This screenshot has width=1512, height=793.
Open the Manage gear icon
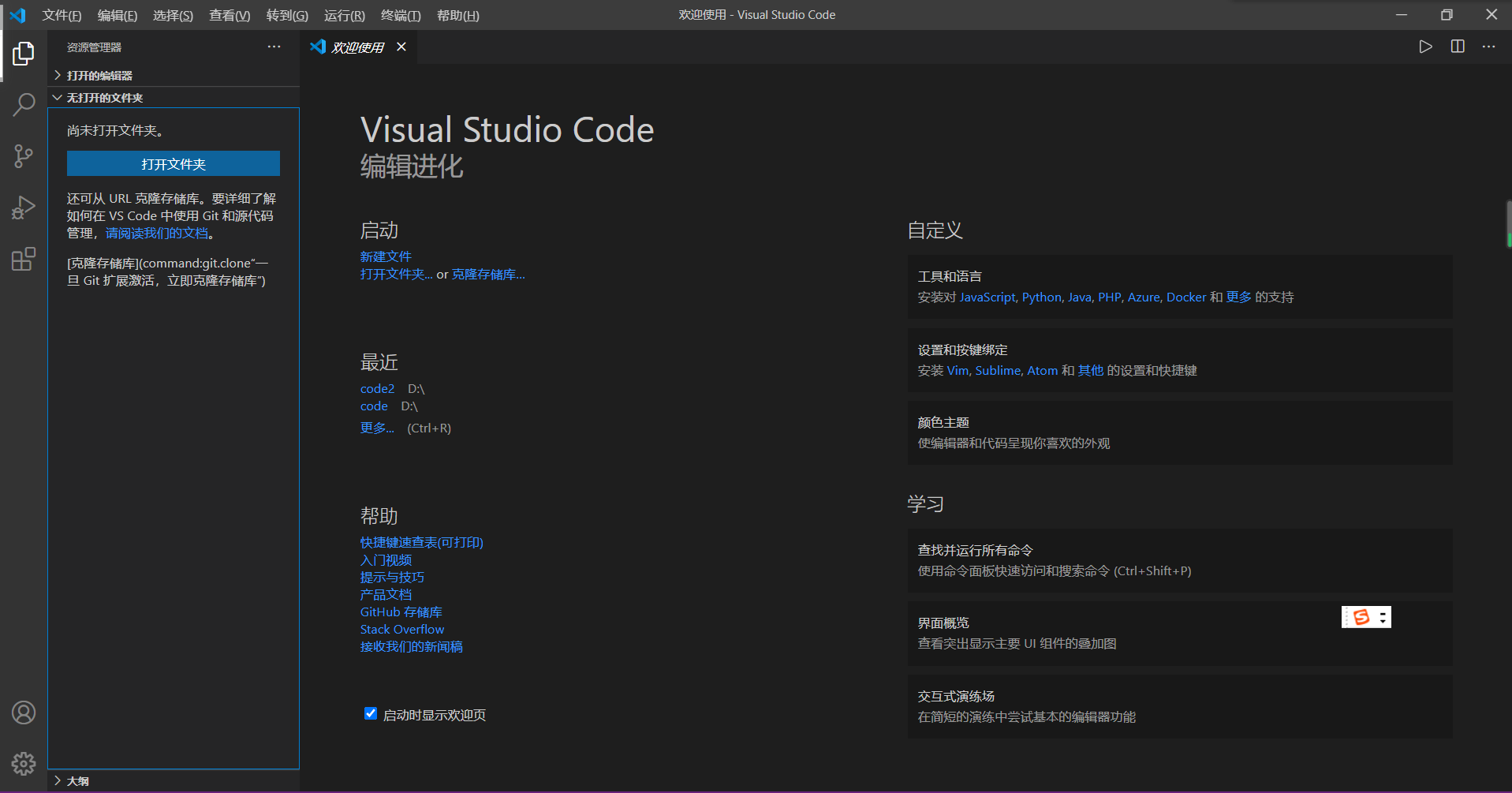24,763
